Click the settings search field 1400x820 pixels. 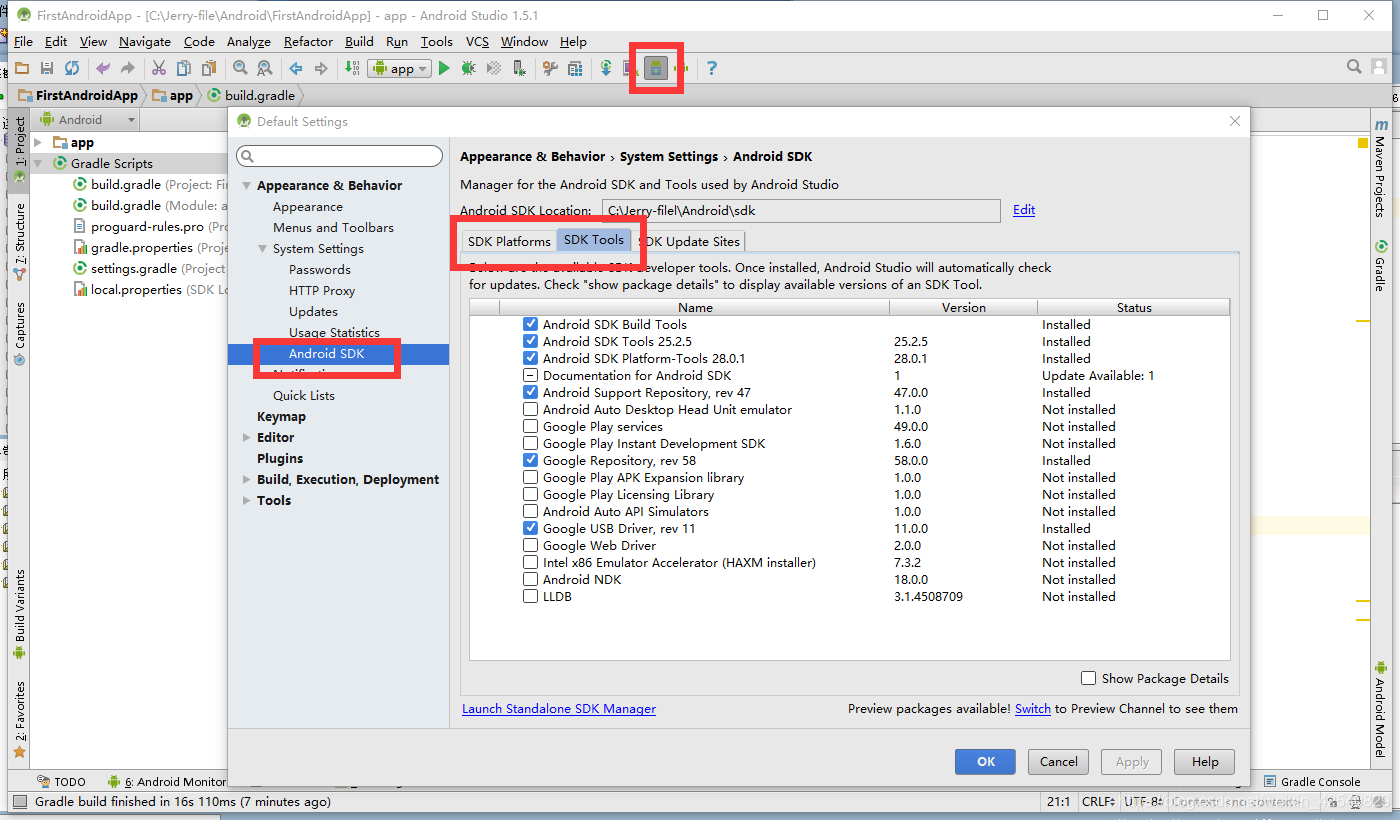click(x=339, y=156)
